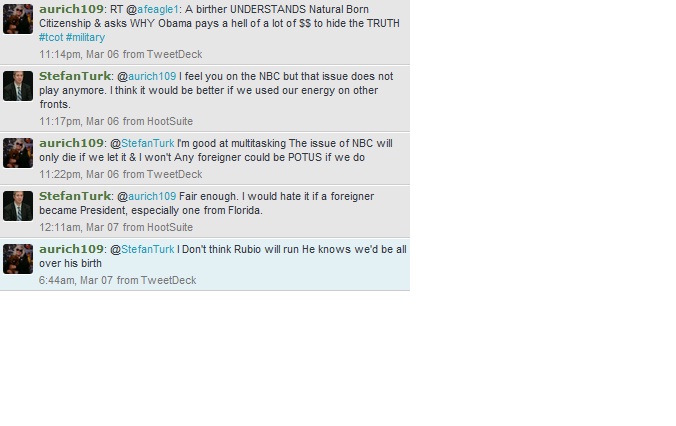
Task: Click the 6:44am, Mar 07 timestamp
Action: (x=76, y=280)
